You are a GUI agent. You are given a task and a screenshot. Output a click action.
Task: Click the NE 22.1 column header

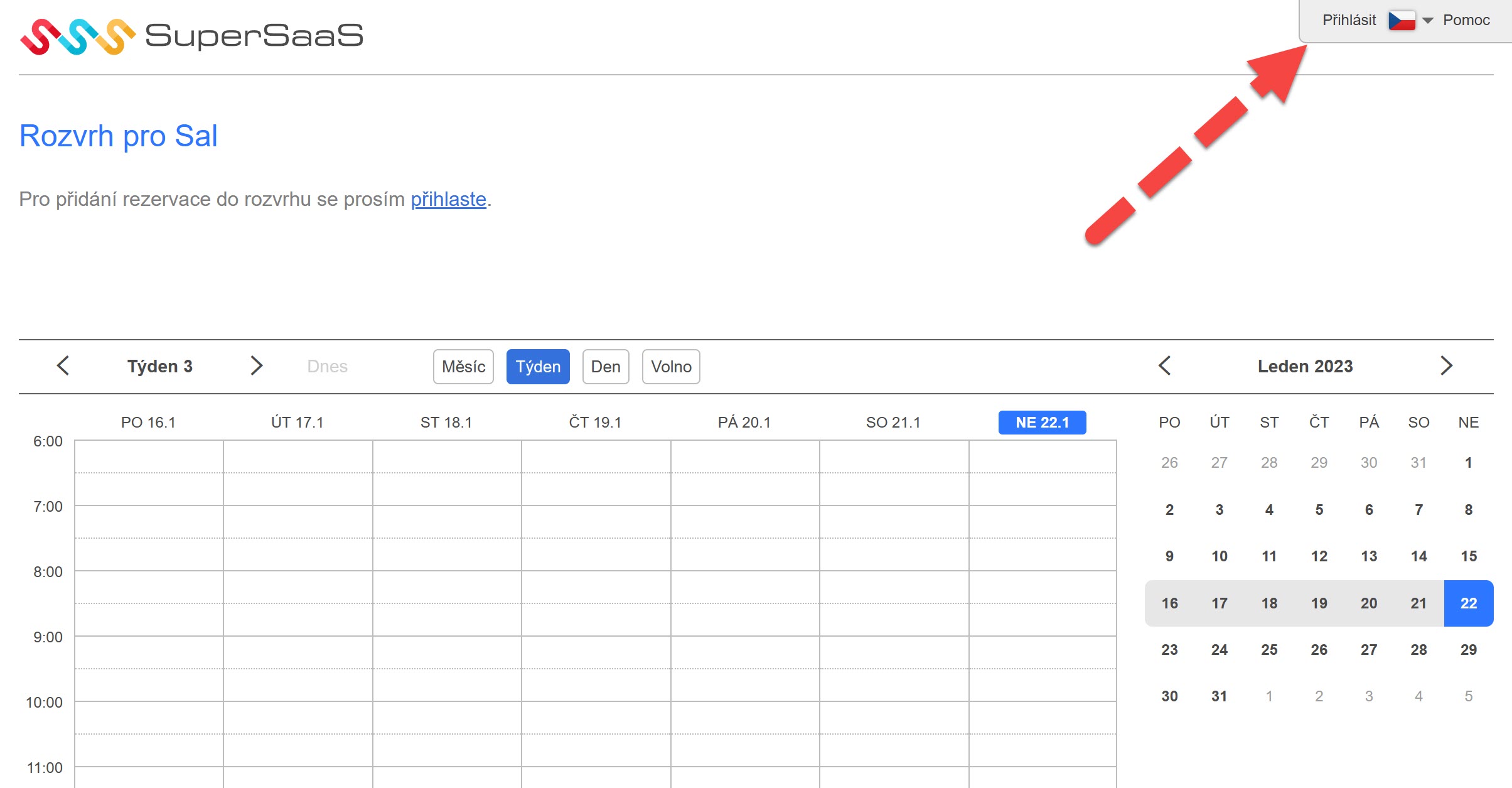pyautogui.click(x=1042, y=423)
